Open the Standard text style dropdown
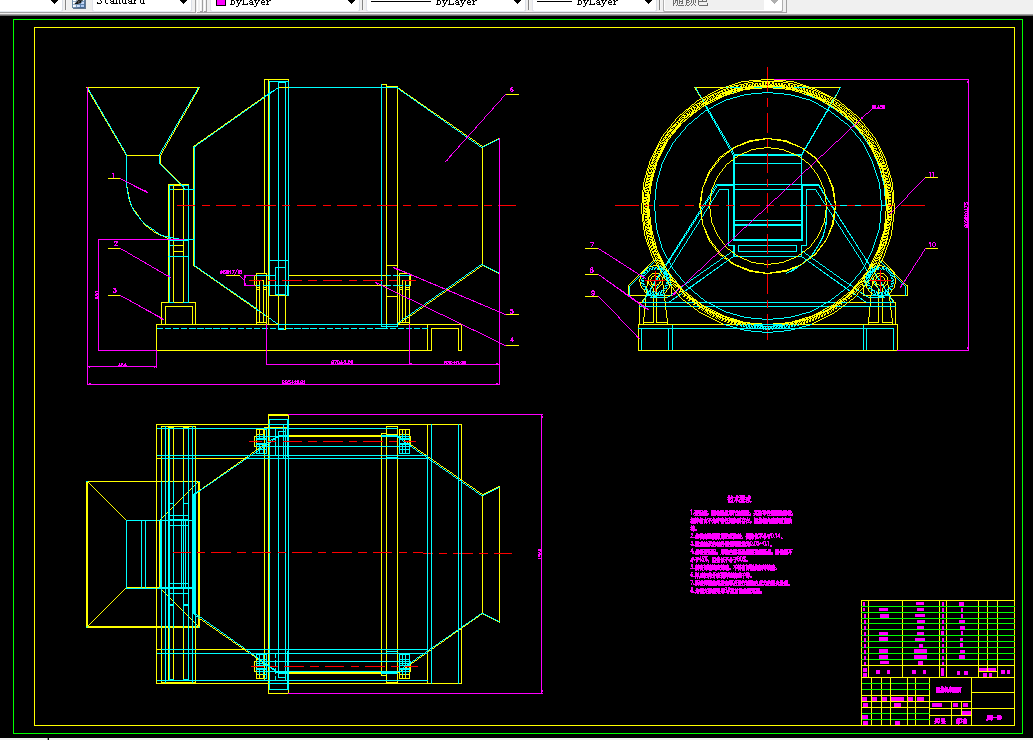Screen dimensions: 1033x740 [184, 3]
